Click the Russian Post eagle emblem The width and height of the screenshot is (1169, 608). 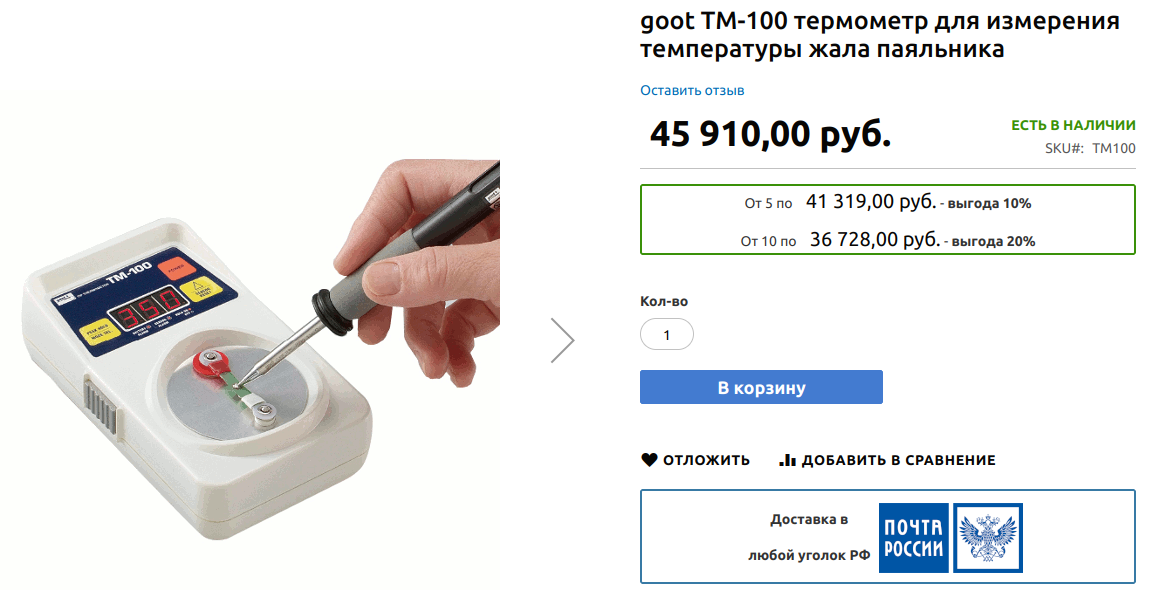tap(988, 537)
